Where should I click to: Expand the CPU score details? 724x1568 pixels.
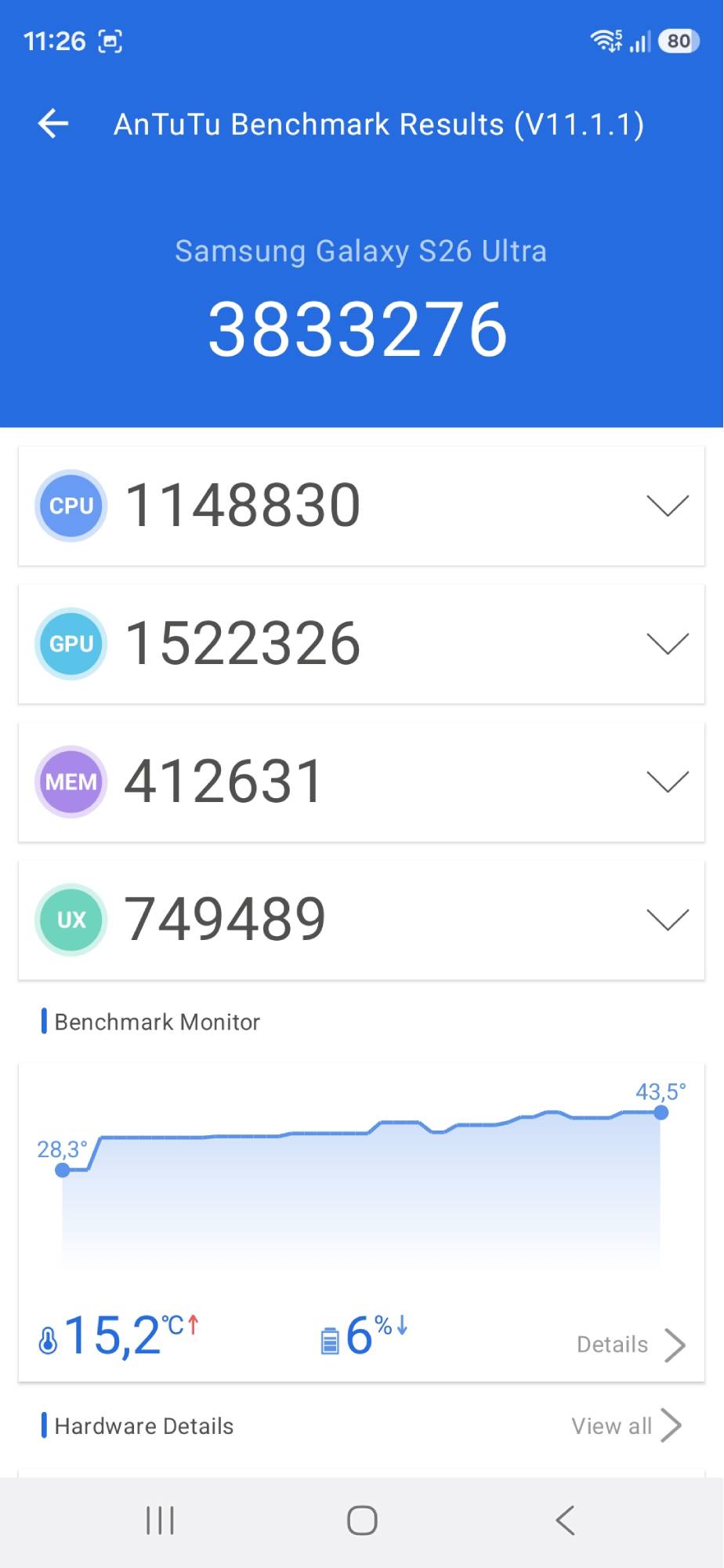[668, 506]
